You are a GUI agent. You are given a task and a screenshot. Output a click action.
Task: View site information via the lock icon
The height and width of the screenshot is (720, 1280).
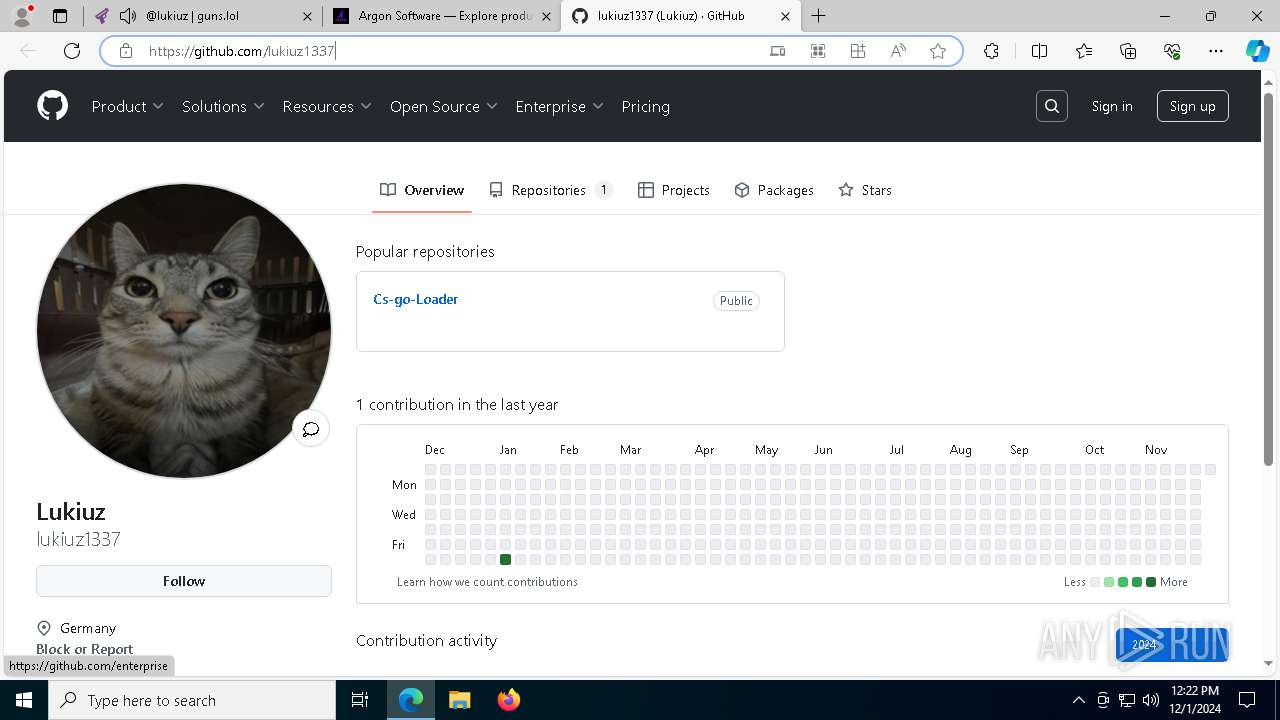point(126,51)
